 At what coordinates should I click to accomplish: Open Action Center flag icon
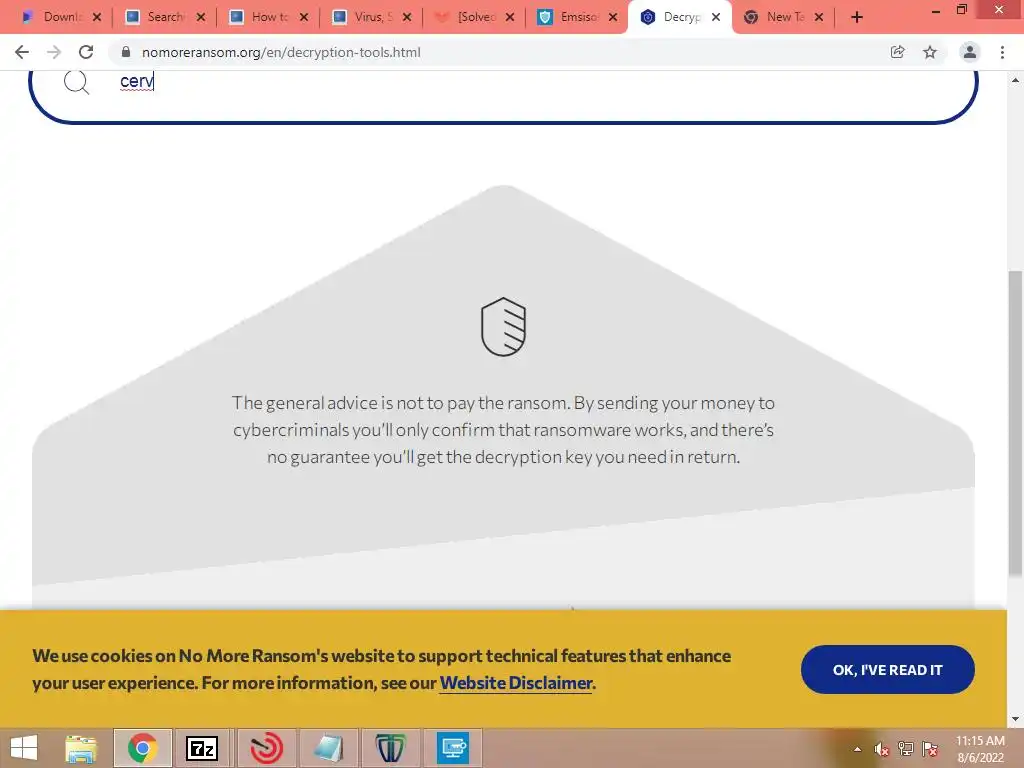point(930,749)
